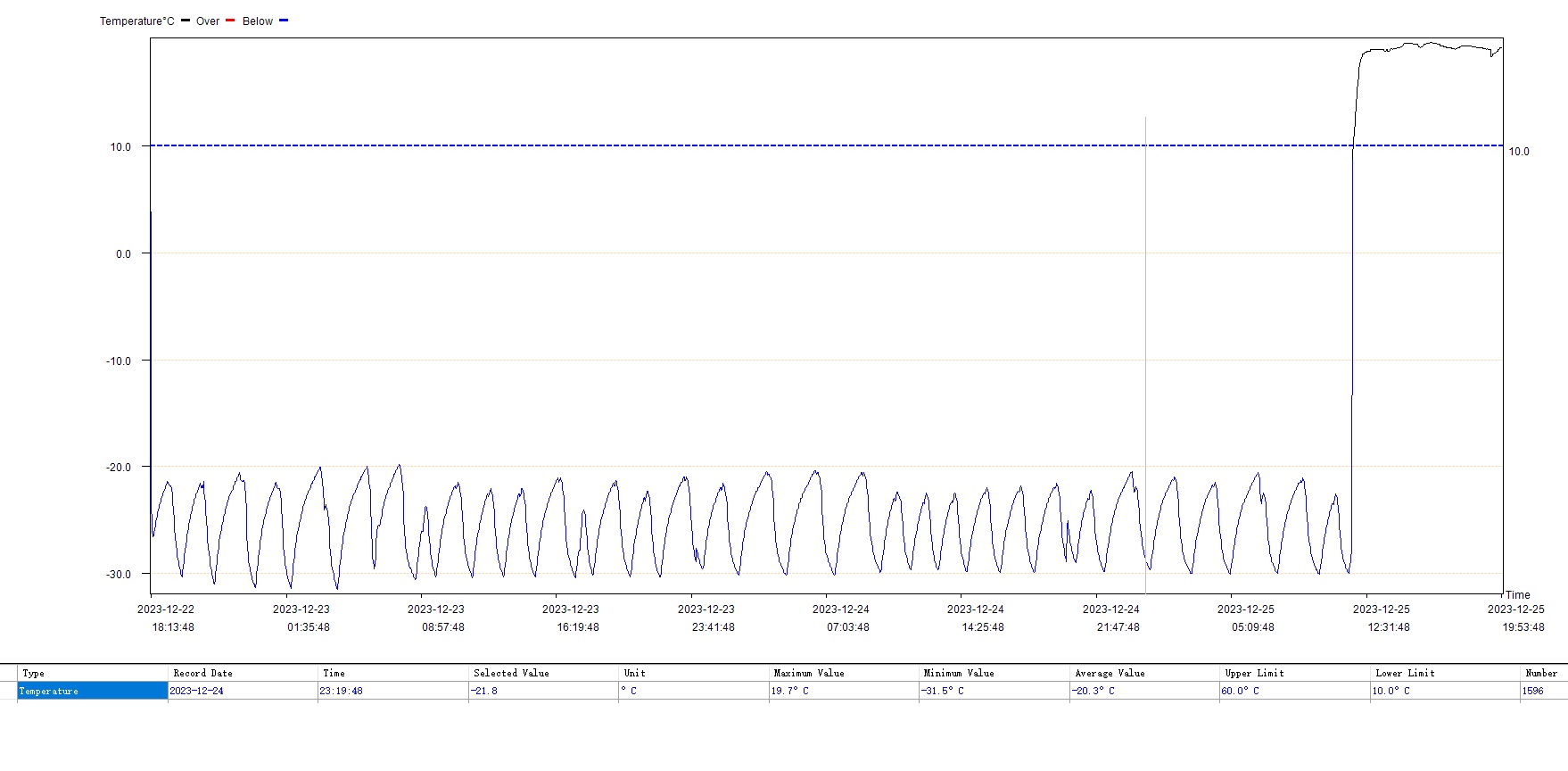Click the black Temperature legend swatch

[186, 21]
